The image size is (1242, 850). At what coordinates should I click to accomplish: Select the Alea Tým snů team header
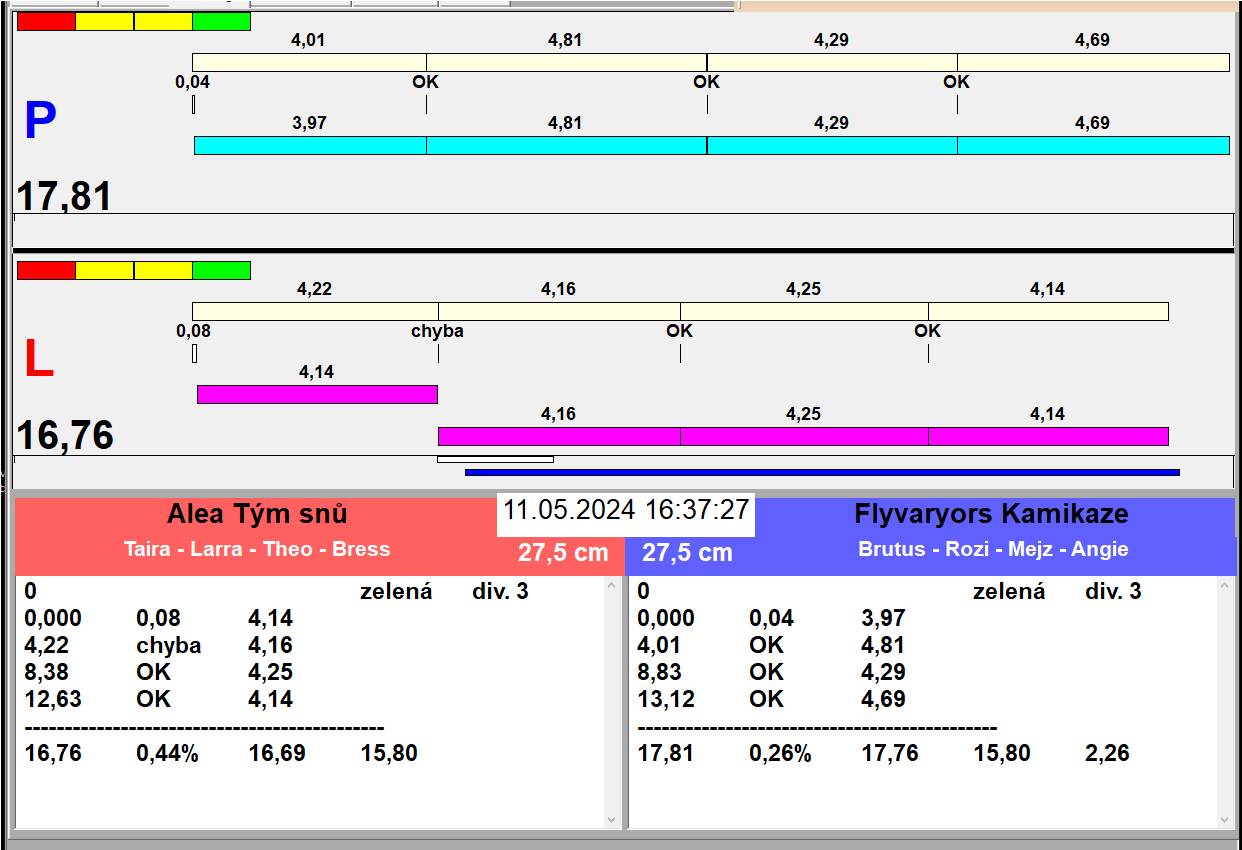(x=257, y=514)
